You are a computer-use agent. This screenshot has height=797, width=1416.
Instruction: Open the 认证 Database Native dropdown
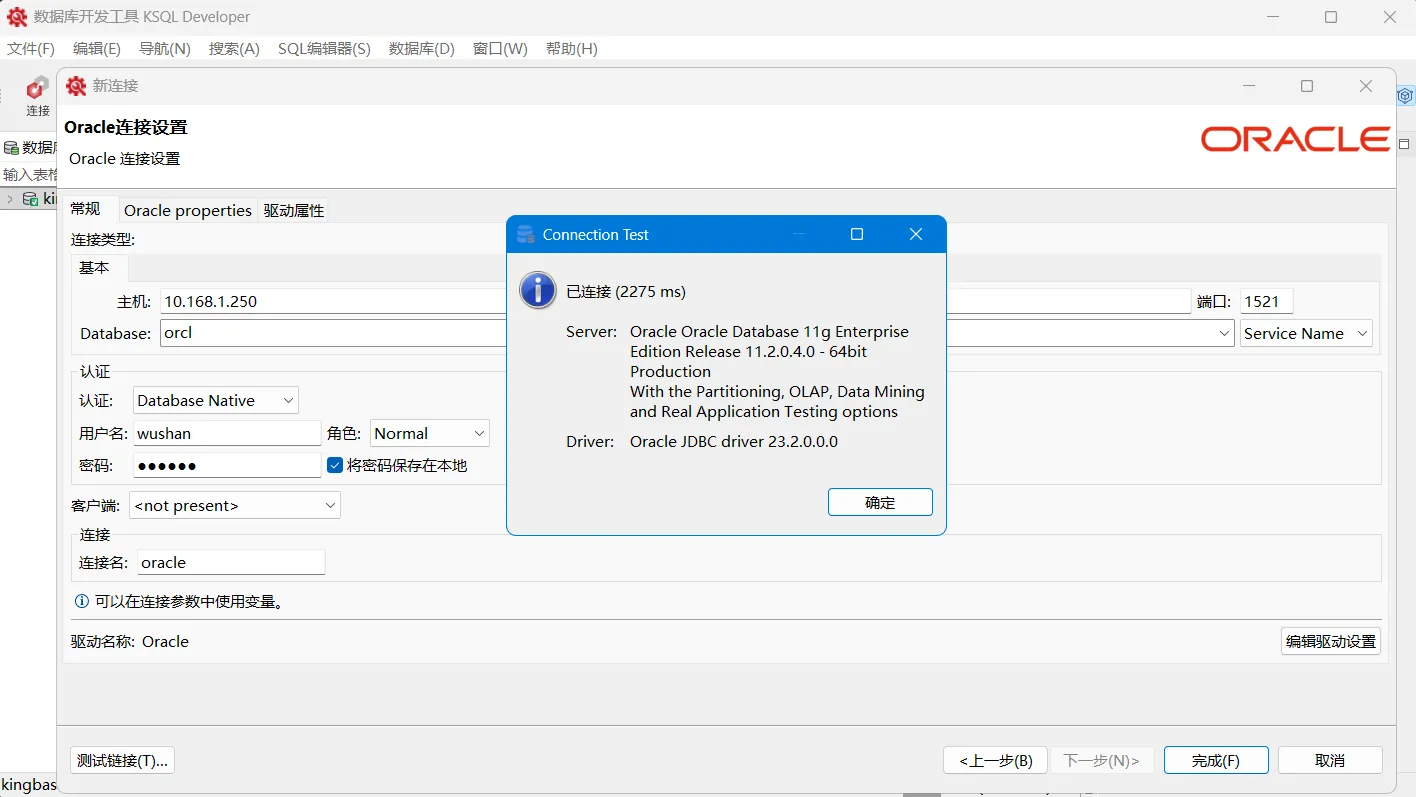pyautogui.click(x=288, y=400)
